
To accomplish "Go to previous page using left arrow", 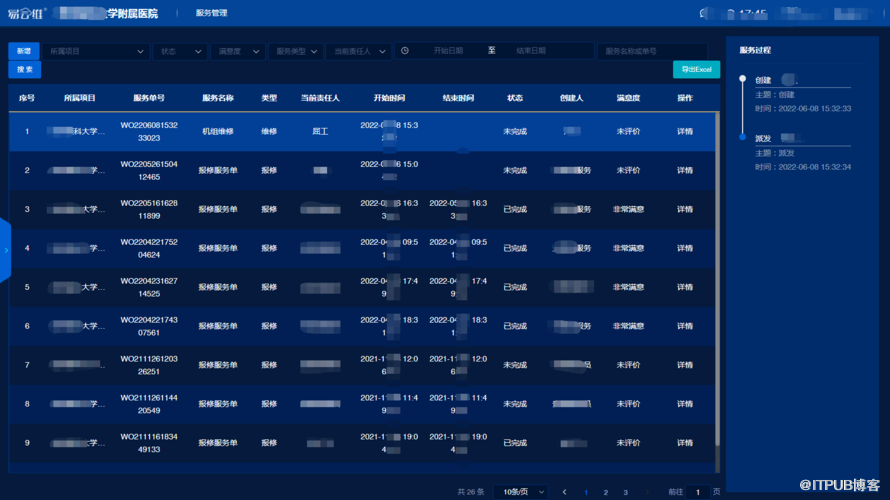I will point(566,492).
